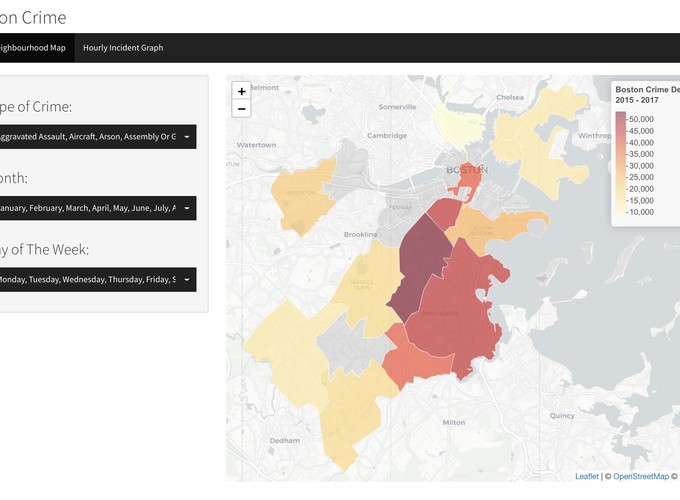Open the Leaflet attribution link

click(587, 476)
